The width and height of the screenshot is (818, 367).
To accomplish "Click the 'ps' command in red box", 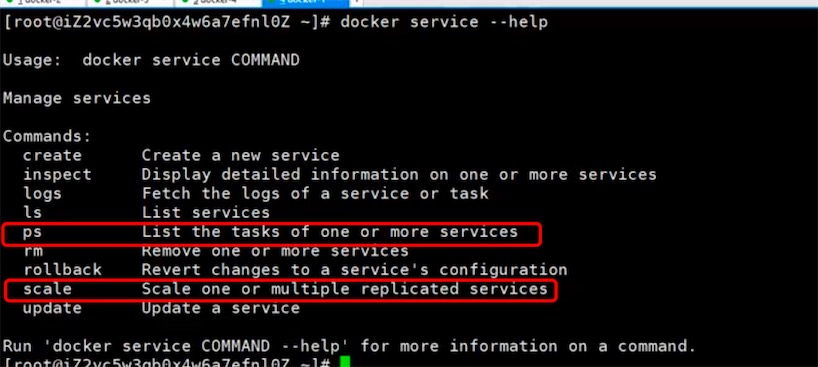I will [32, 232].
